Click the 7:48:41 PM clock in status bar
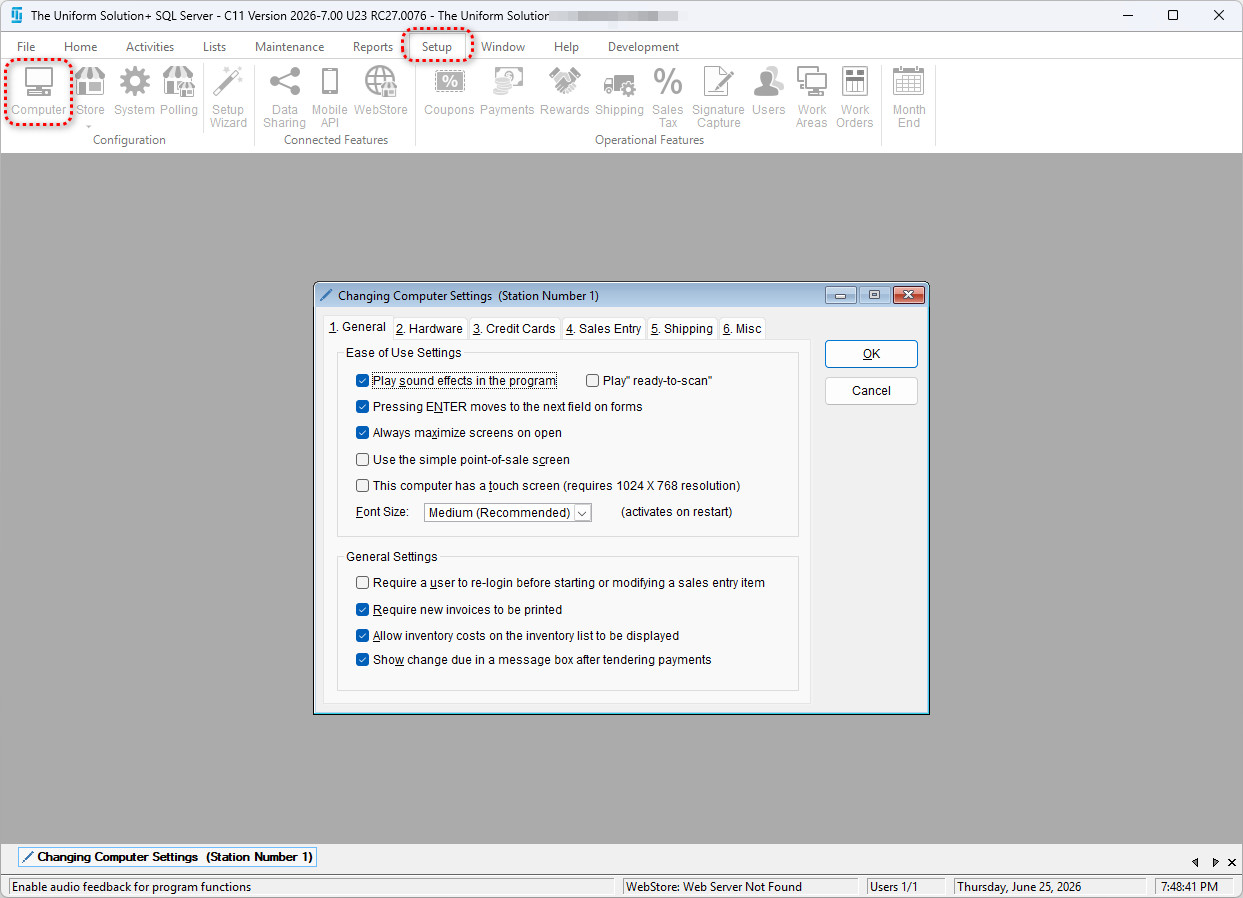Viewport: 1243px width, 898px height. (x=1195, y=886)
